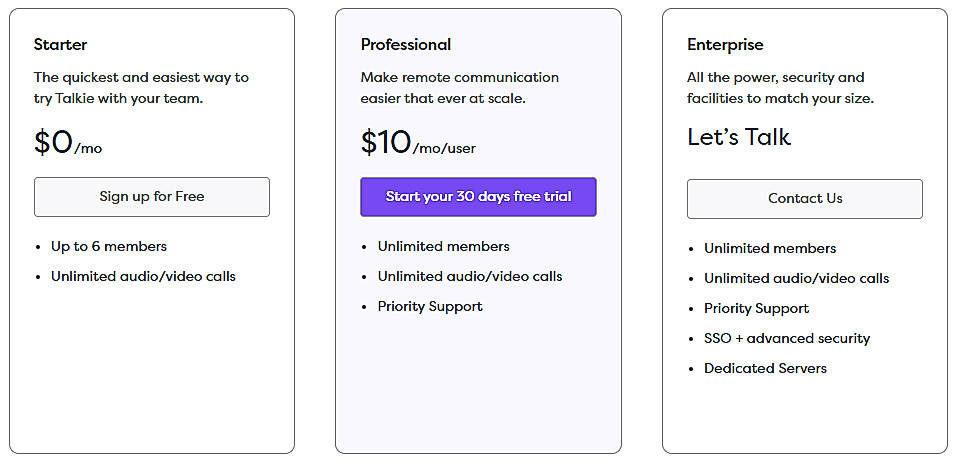Click the Sign up for Free button

[x=151, y=197]
